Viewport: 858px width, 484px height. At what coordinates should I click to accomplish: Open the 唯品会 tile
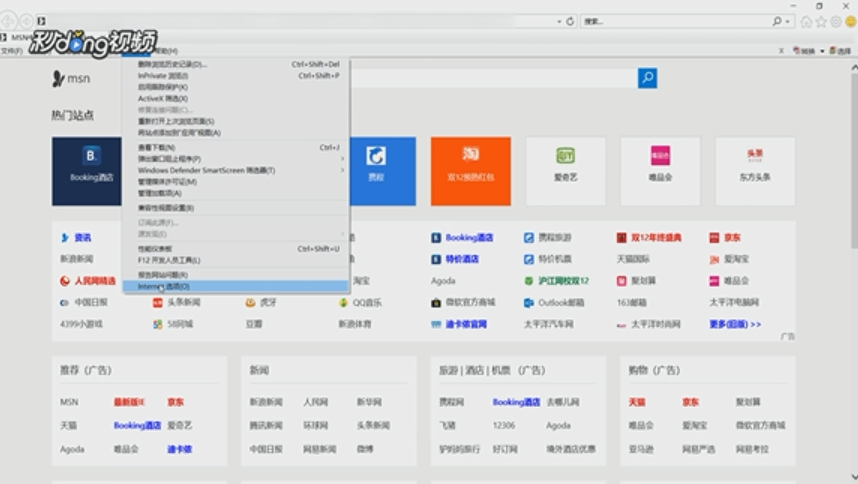(660, 171)
